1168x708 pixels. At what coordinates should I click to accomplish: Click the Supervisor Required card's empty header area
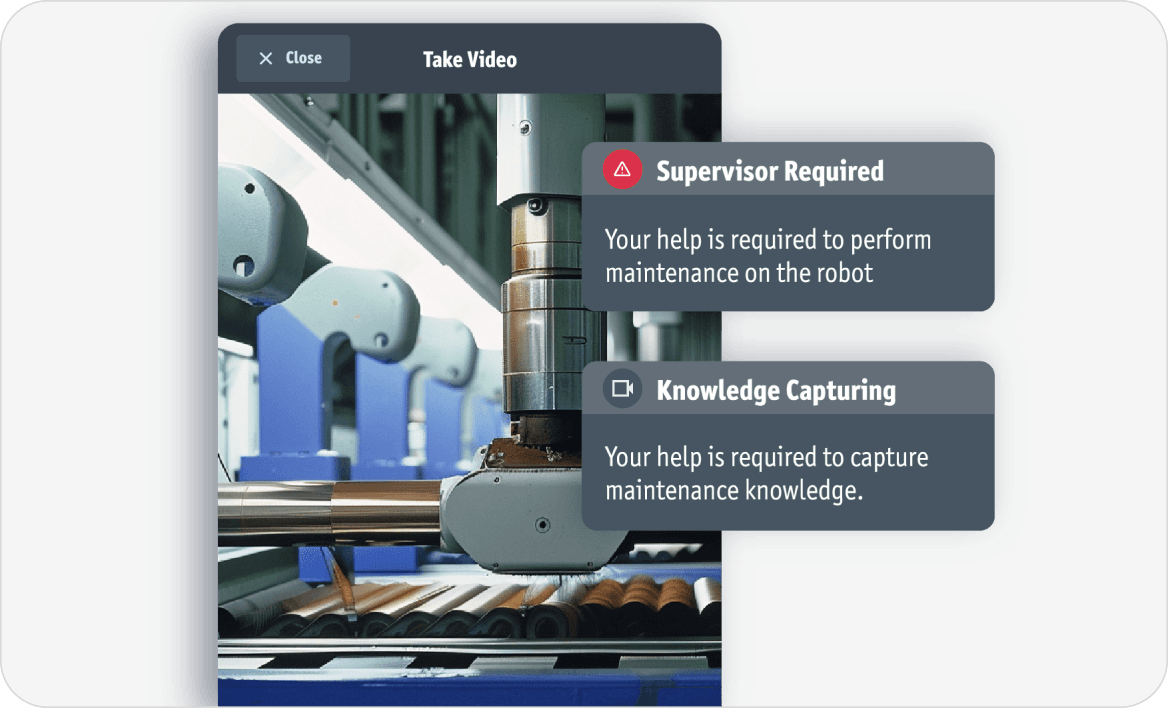point(940,171)
